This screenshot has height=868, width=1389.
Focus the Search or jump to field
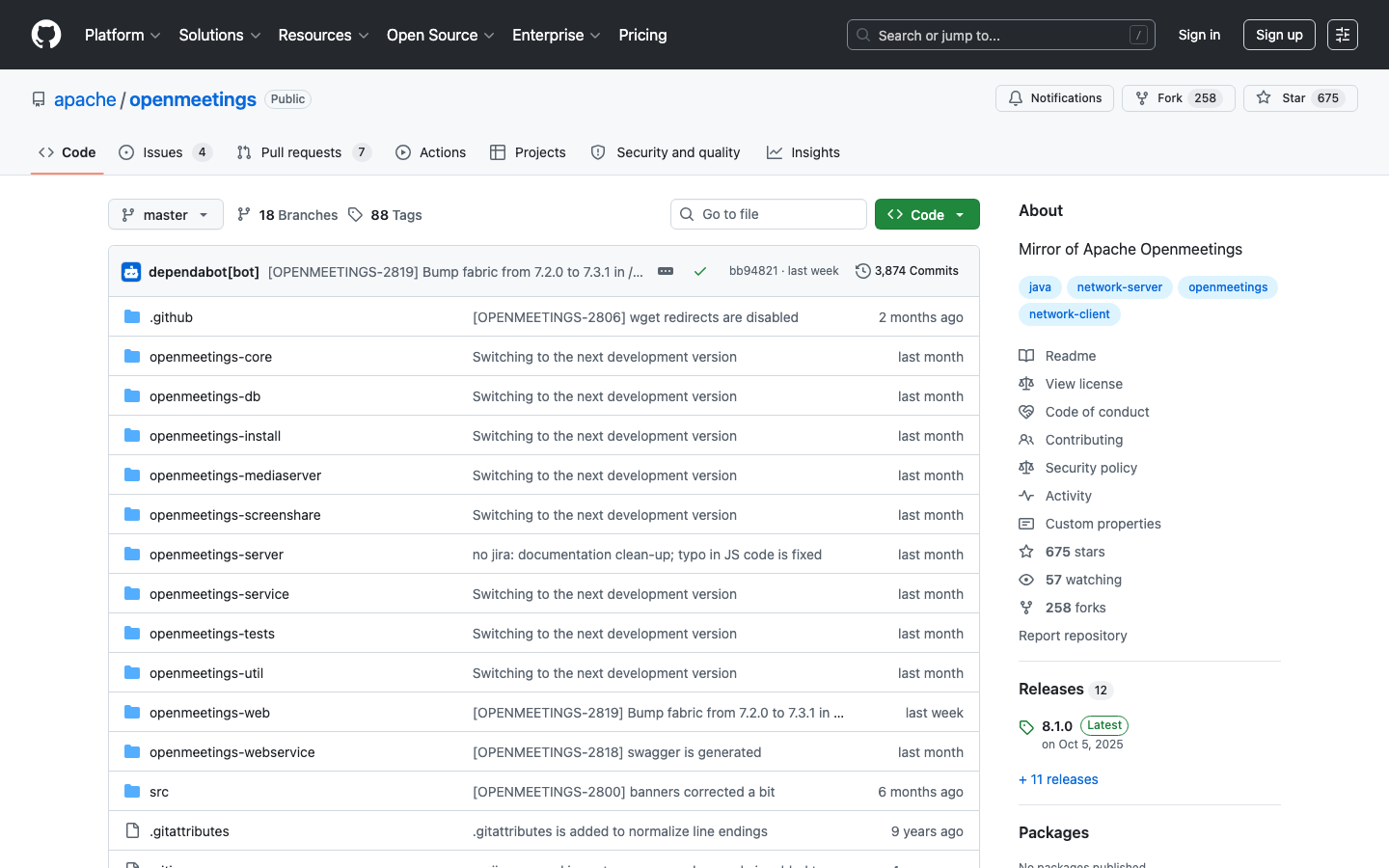coord(1001,35)
